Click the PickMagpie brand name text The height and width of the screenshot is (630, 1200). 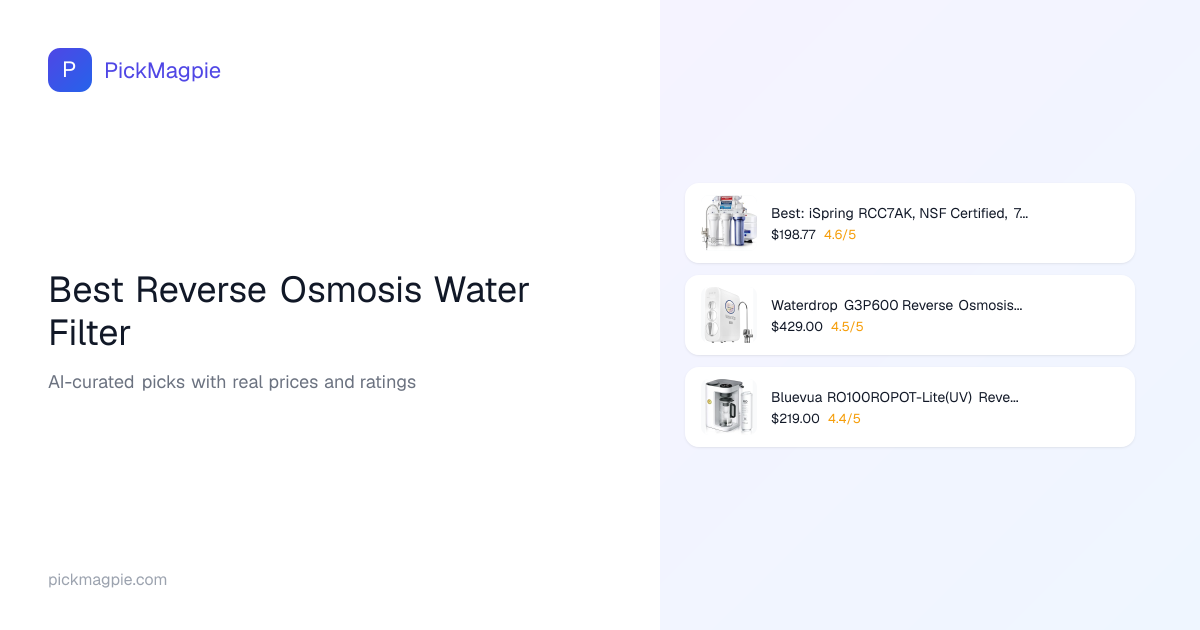(x=162, y=70)
